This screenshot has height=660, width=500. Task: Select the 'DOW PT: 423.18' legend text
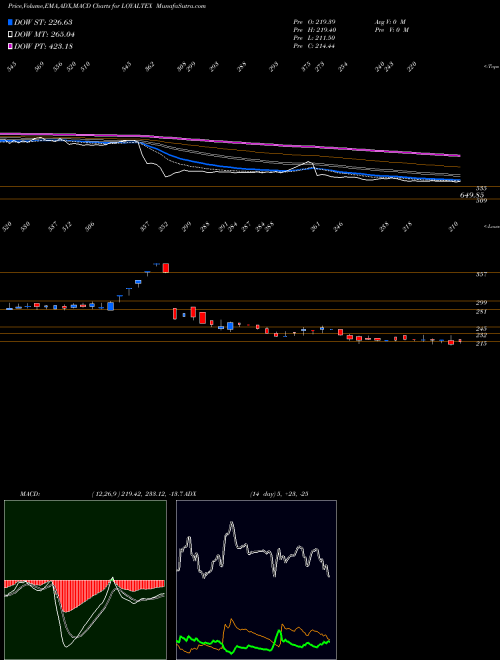[43, 46]
